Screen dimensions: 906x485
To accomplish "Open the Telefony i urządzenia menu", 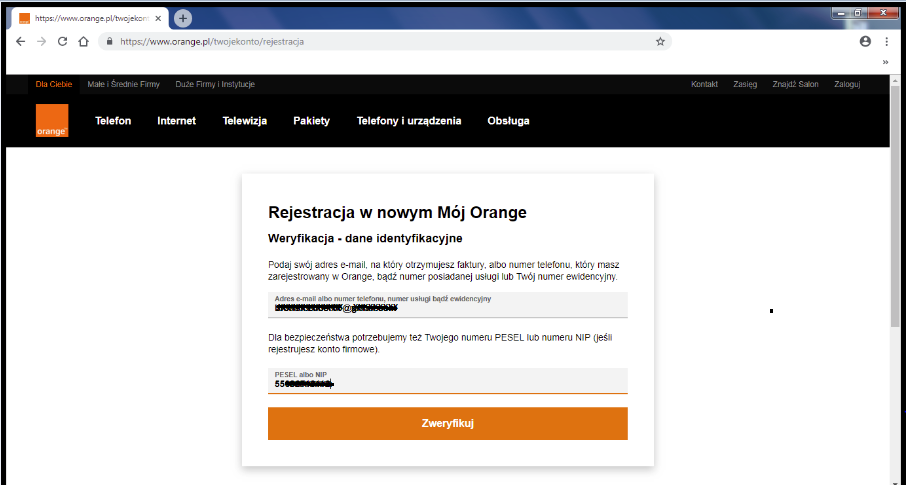I will (409, 121).
